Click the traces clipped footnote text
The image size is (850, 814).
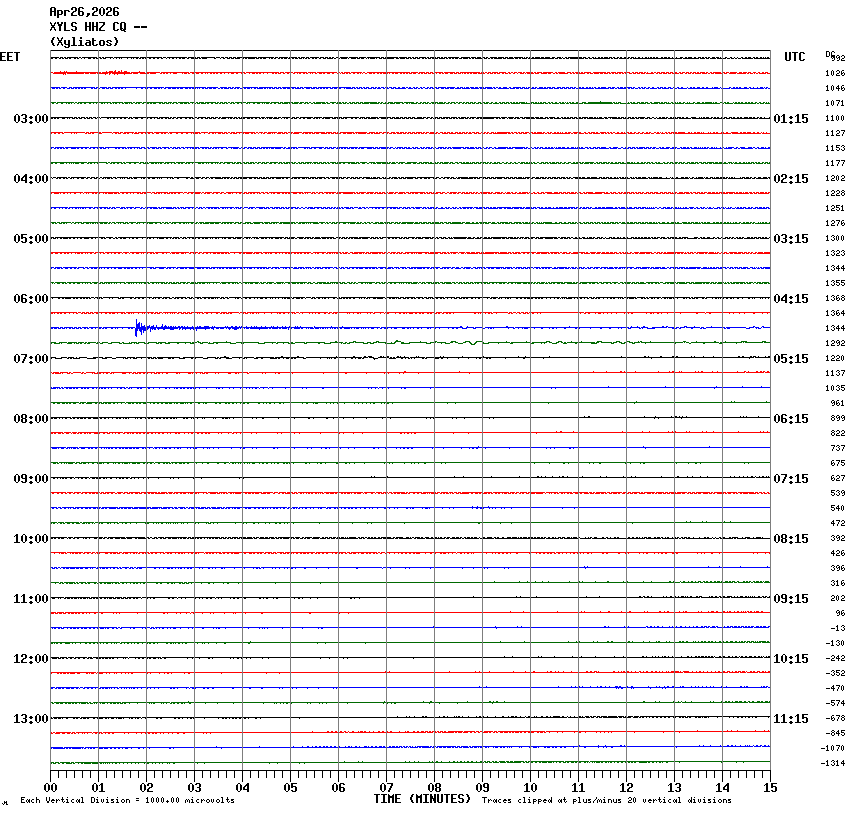click(606, 800)
